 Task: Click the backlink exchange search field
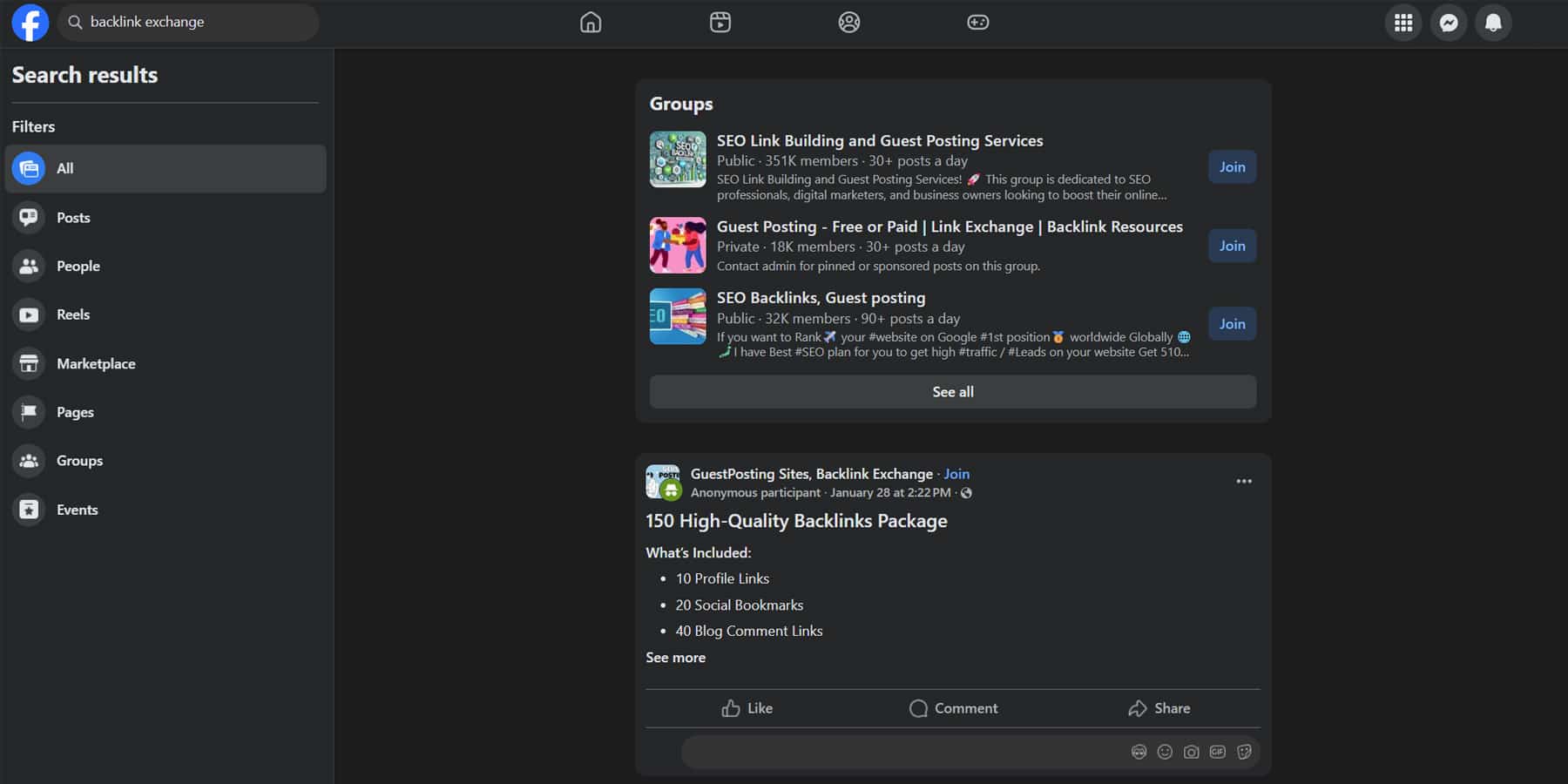pyautogui.click(x=188, y=22)
